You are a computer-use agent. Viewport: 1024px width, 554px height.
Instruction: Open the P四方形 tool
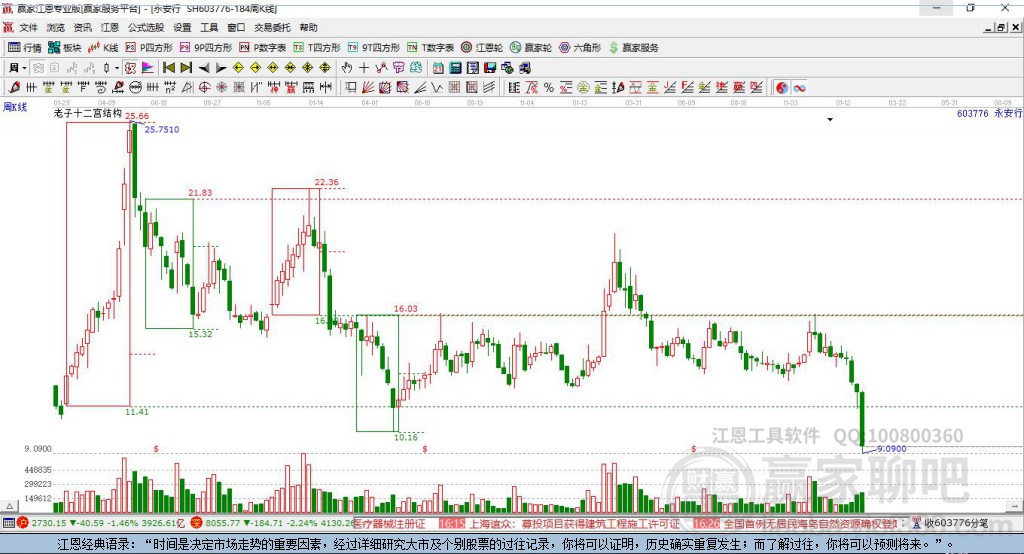(x=149, y=48)
